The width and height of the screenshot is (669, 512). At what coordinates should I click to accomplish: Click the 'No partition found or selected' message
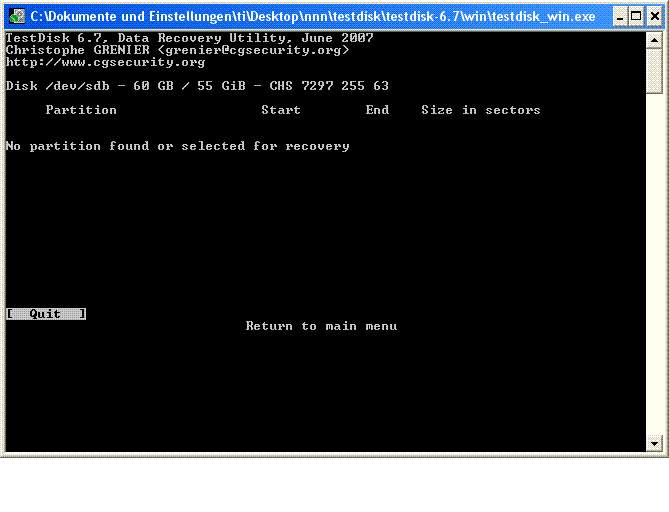[177, 146]
